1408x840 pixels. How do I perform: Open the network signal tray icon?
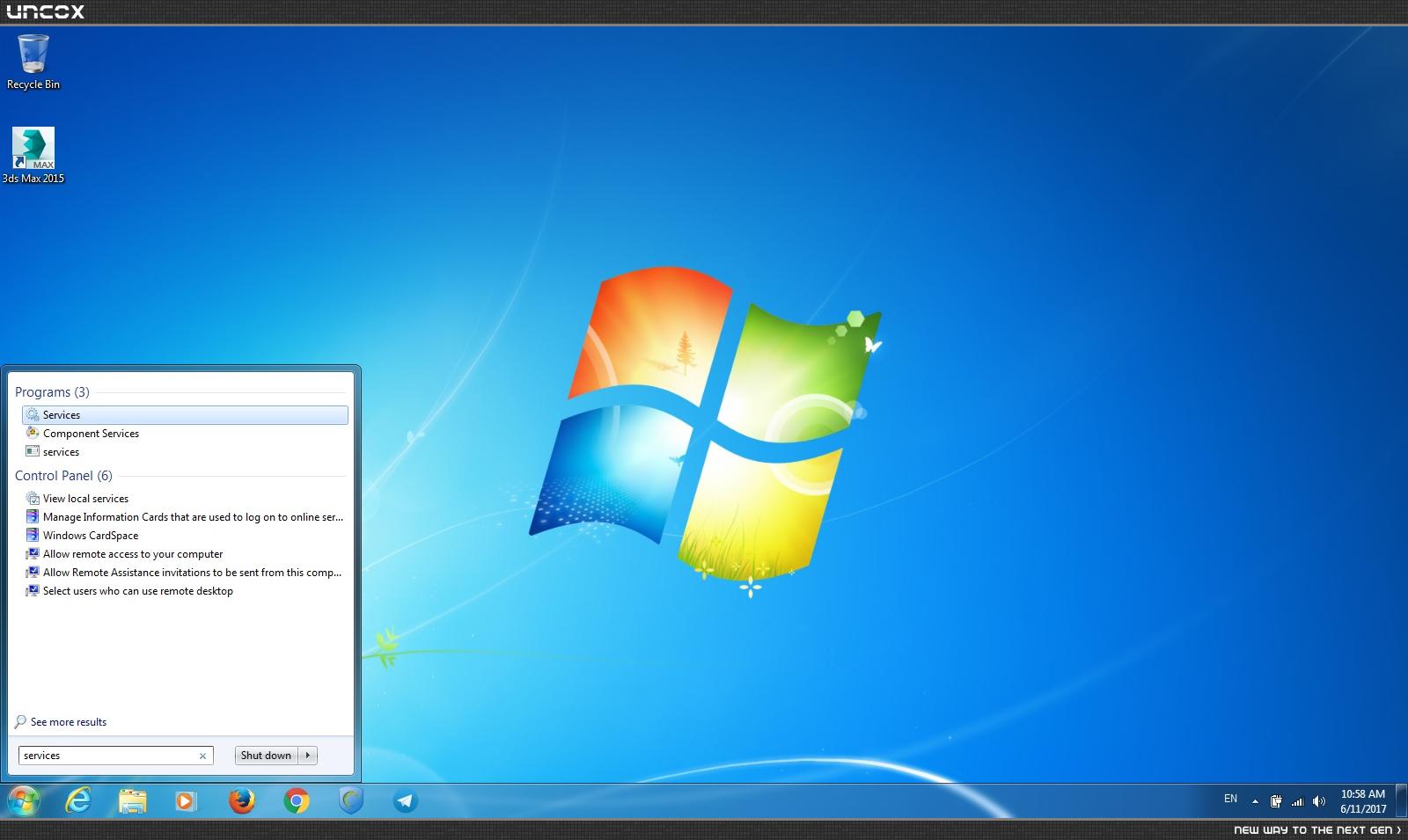coord(1297,801)
